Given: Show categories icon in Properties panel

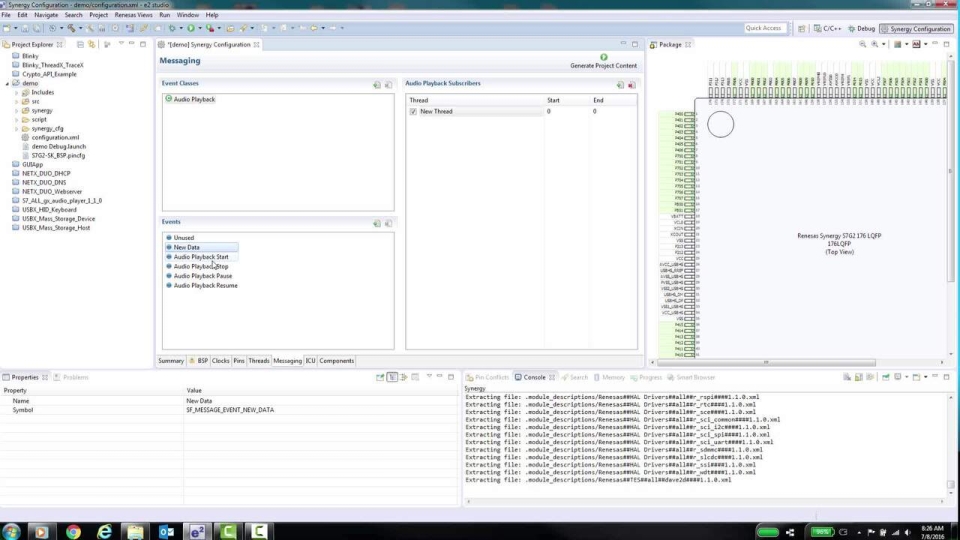Looking at the screenshot, I should point(392,377).
